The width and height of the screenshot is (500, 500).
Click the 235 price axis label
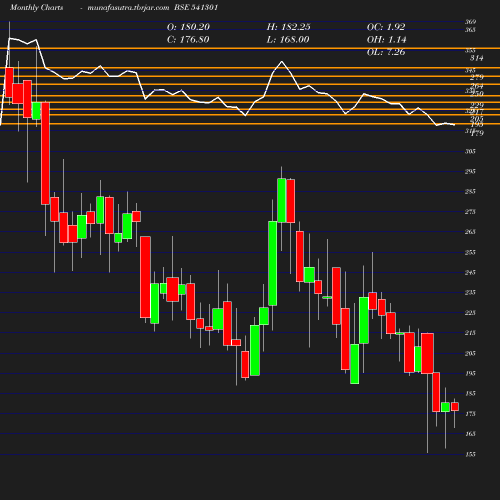pos(470,292)
